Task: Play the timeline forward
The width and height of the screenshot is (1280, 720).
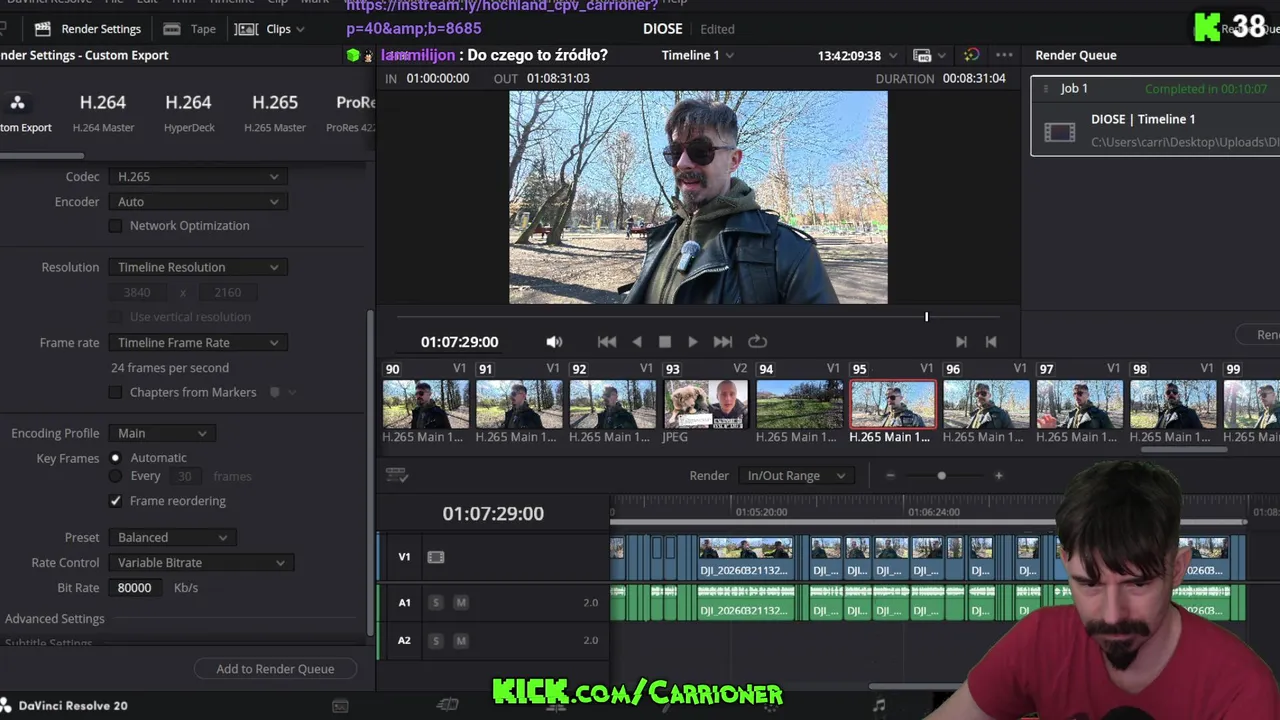Action: pyautogui.click(x=693, y=342)
